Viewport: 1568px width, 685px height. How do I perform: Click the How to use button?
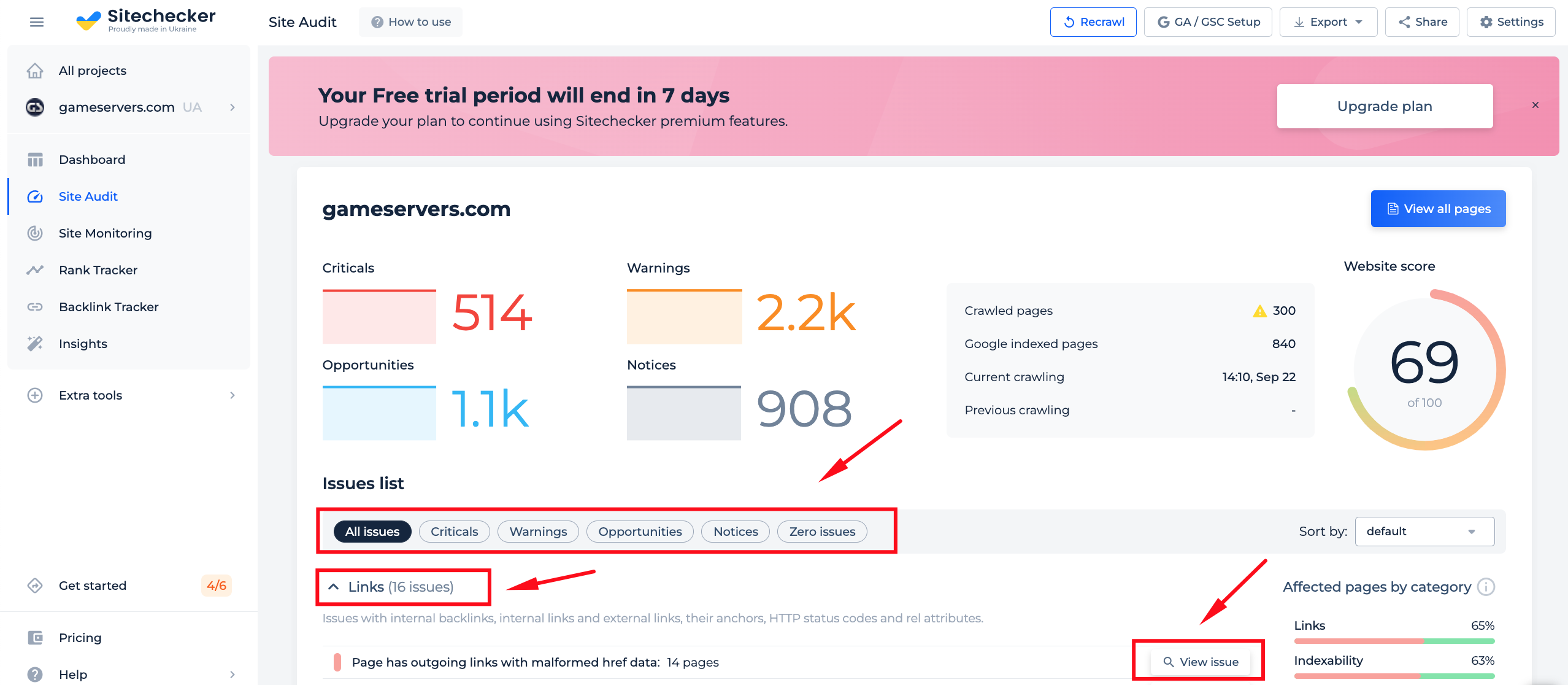410,22
